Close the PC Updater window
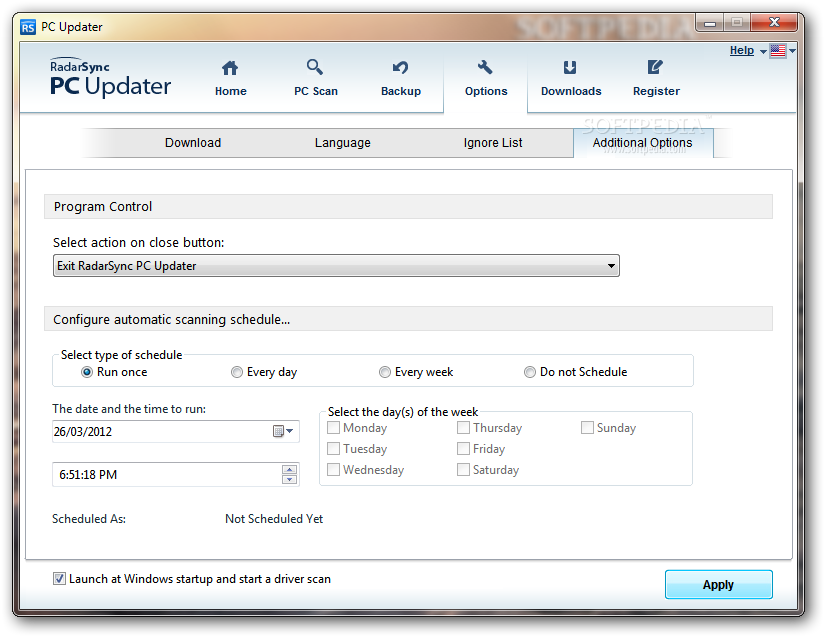The image size is (825, 637). pyautogui.click(x=774, y=22)
